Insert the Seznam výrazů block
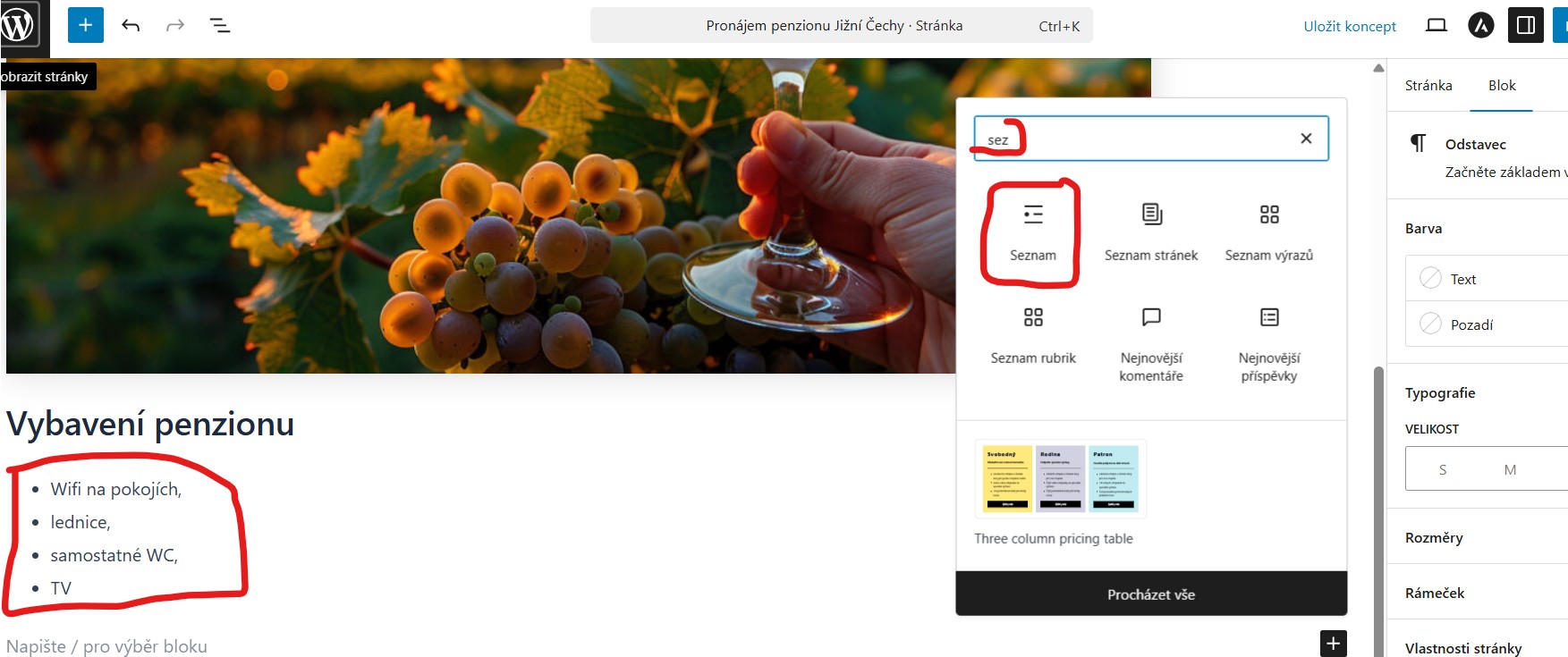 pyautogui.click(x=1268, y=232)
